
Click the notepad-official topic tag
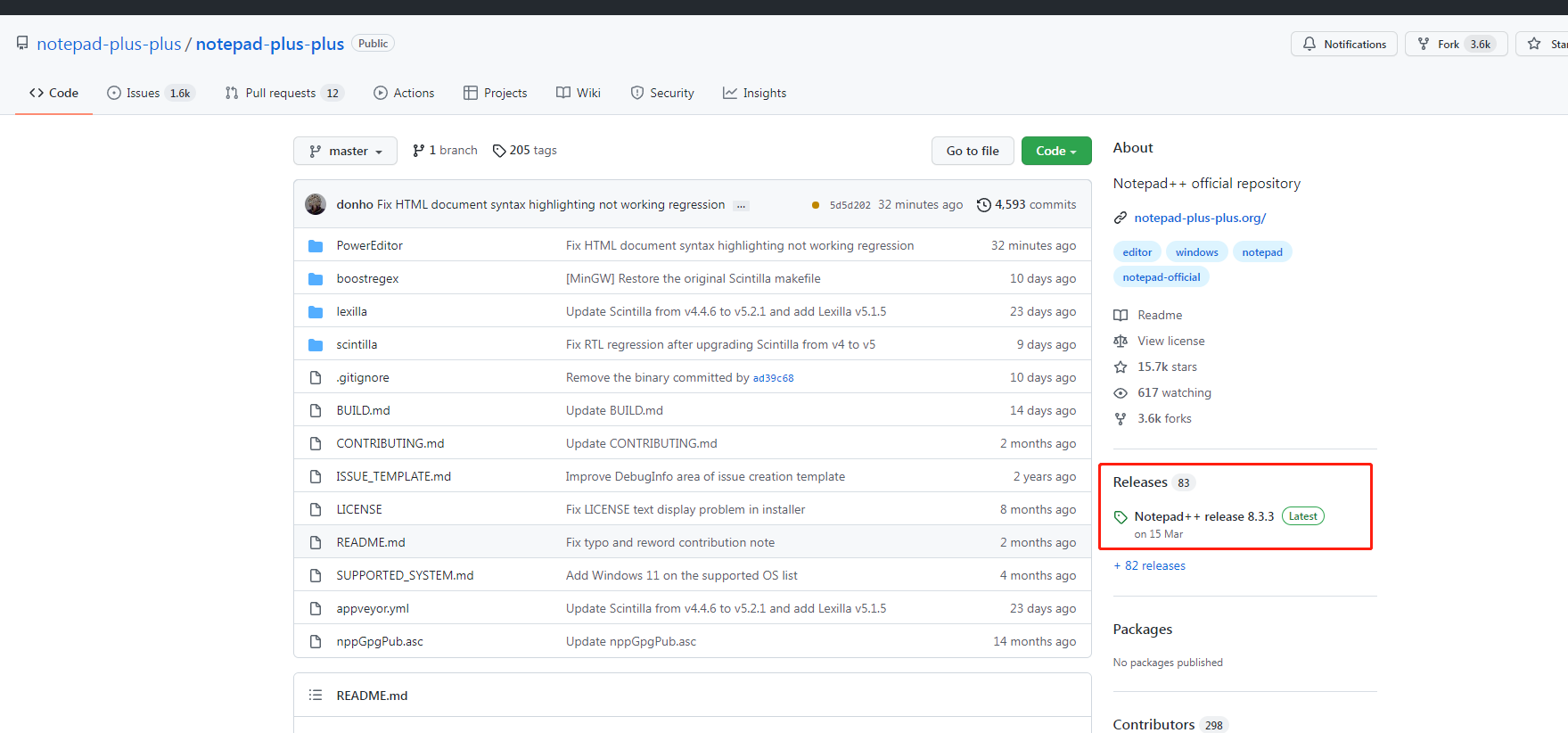[x=1162, y=277]
